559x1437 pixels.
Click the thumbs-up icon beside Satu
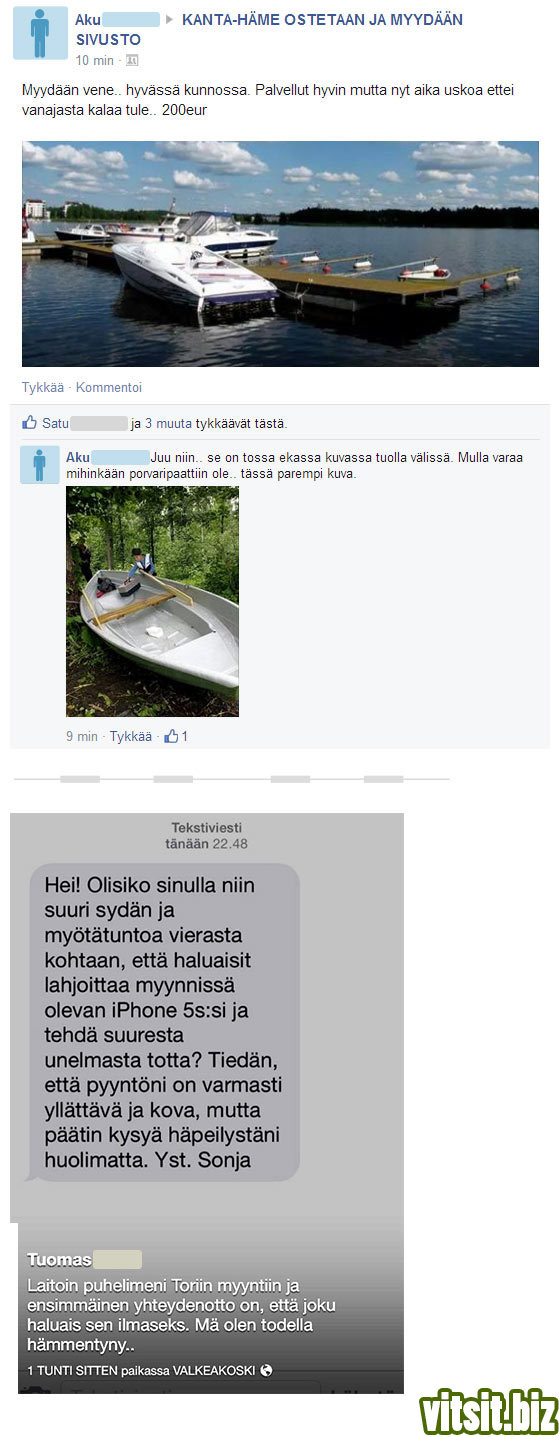29,423
